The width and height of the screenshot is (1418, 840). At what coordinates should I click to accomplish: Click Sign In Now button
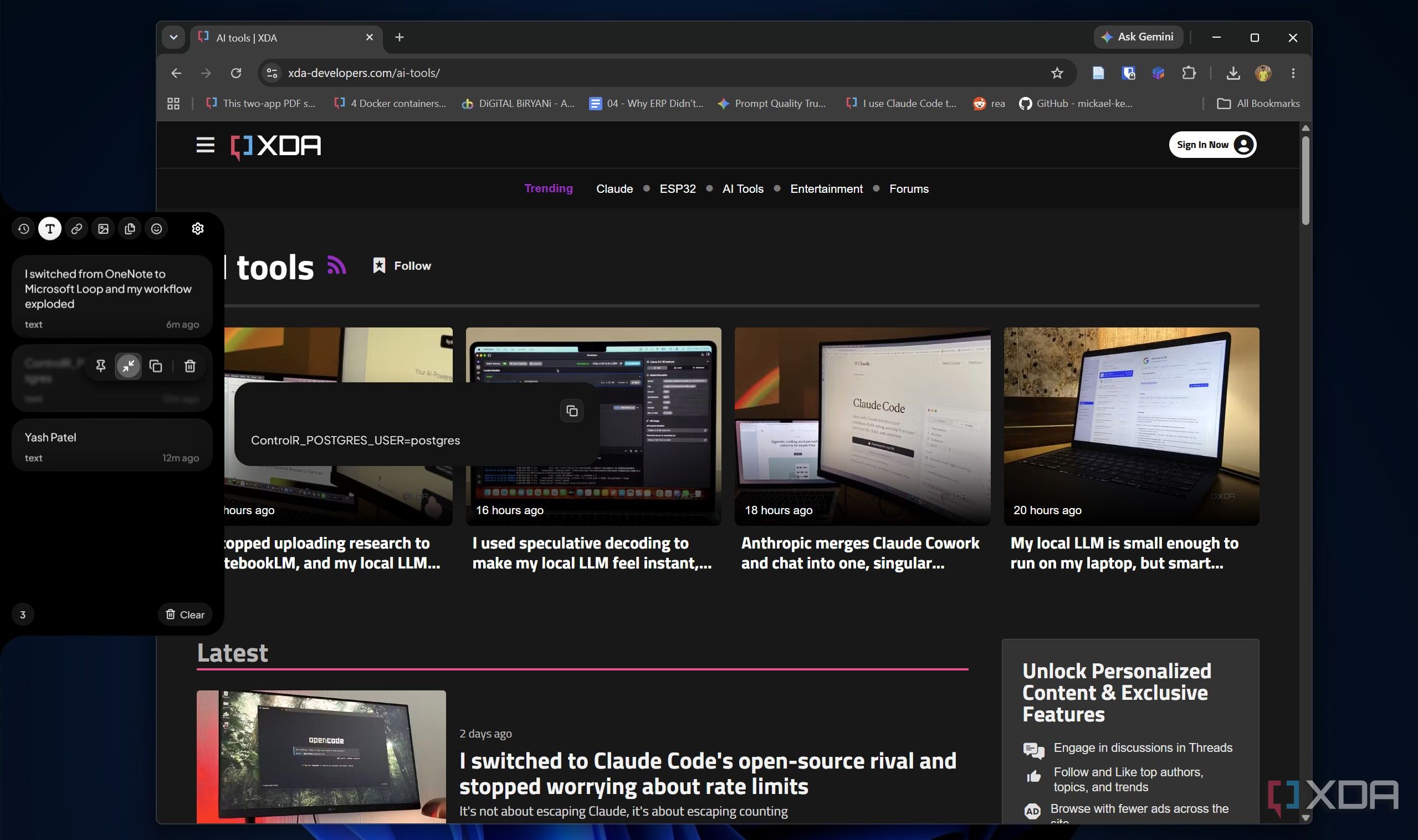(x=1212, y=145)
